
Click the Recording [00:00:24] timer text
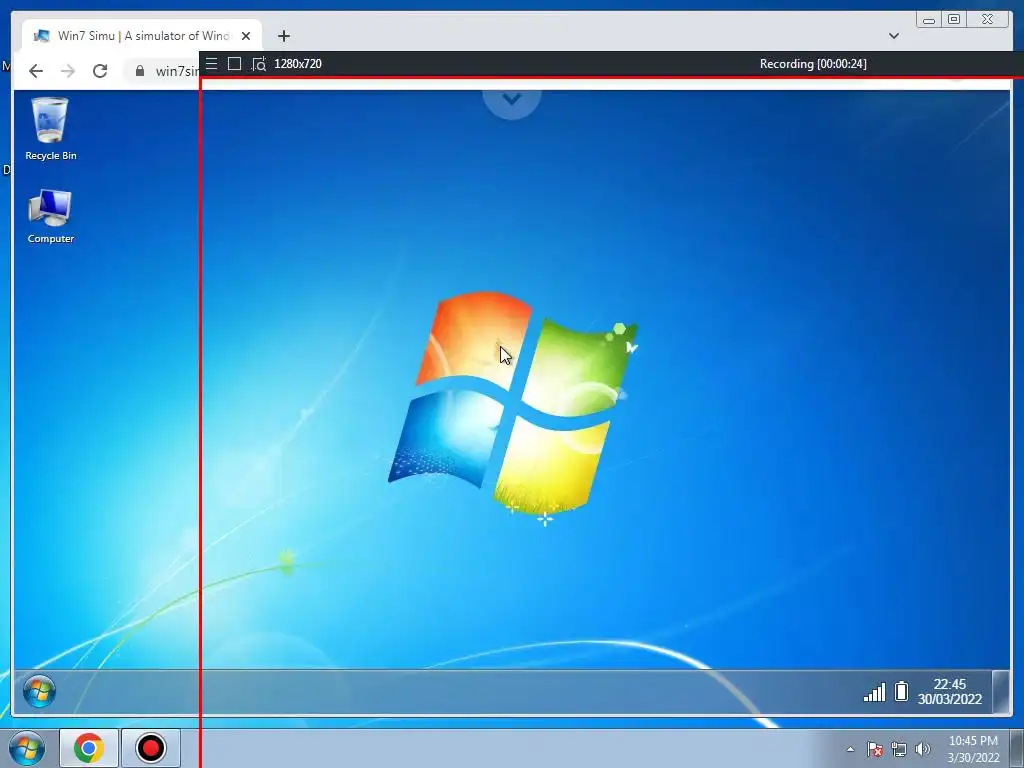coord(813,63)
